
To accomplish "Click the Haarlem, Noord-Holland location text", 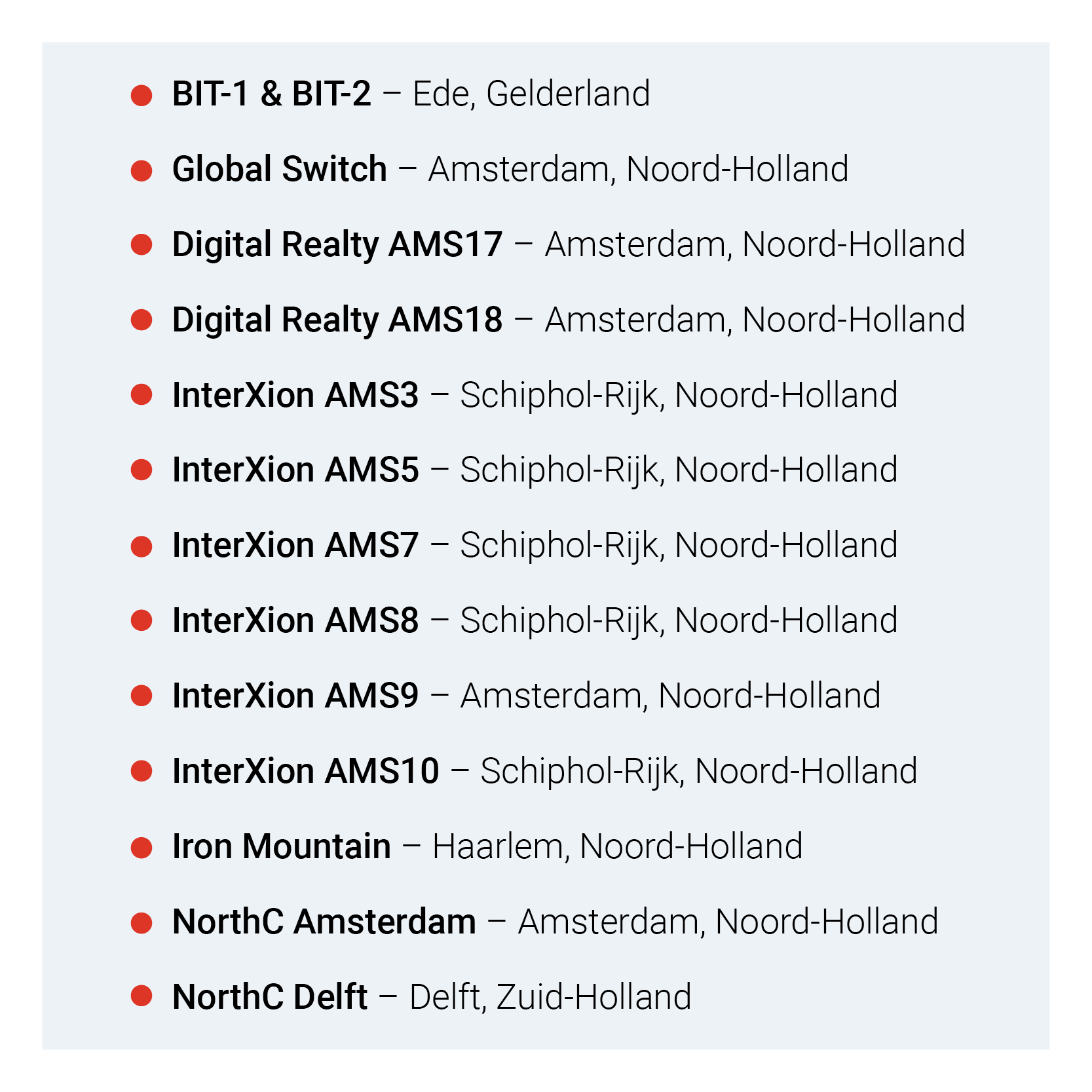I will tap(618, 846).
